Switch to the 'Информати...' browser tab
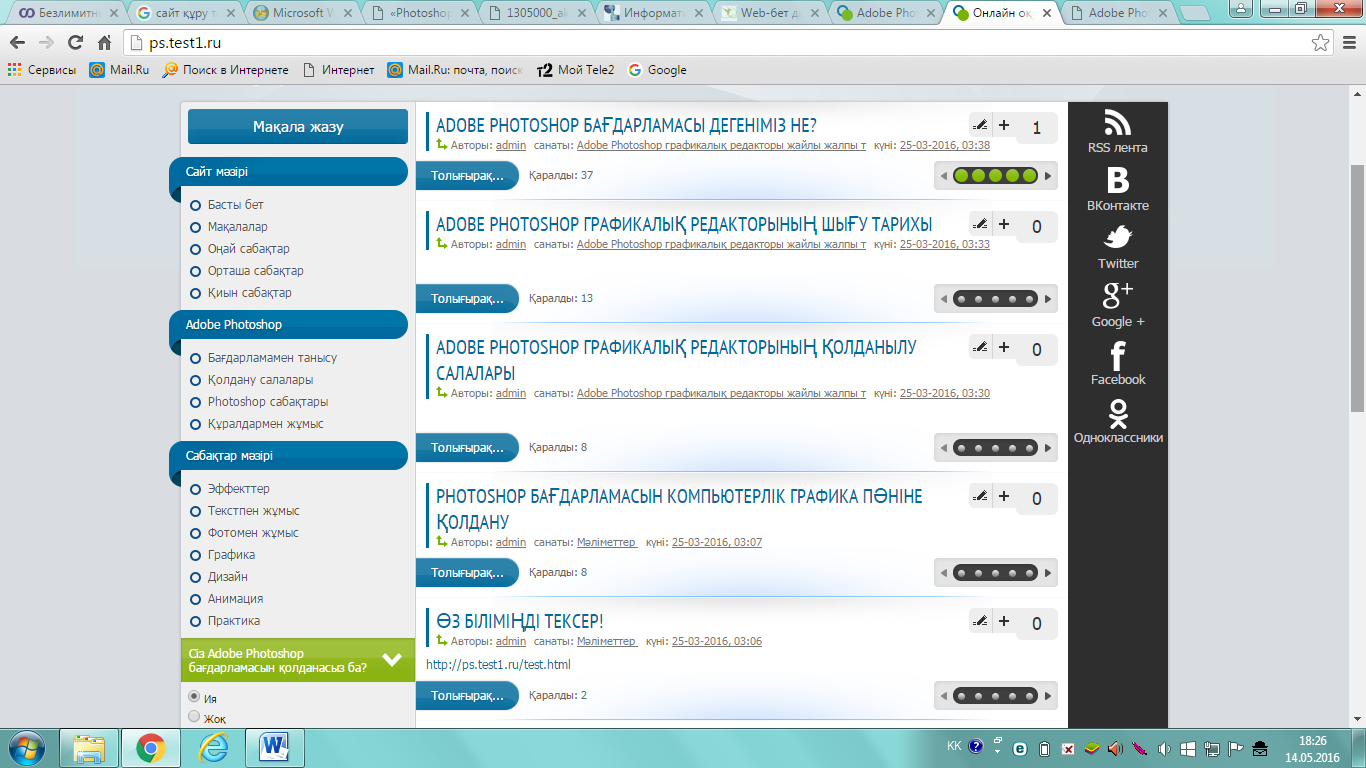 pyautogui.click(x=656, y=13)
